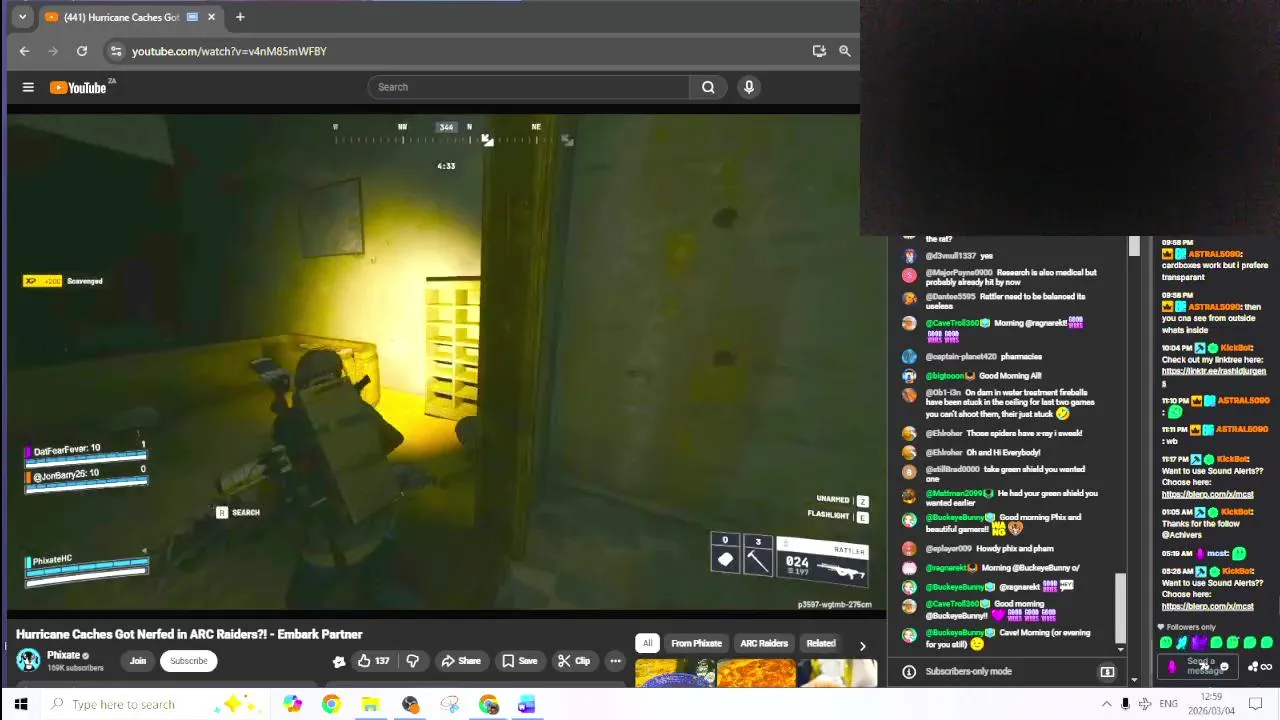This screenshot has height=720, width=1280.
Task: Open the lower blerp.com link in Kick chat
Action: [1207, 606]
